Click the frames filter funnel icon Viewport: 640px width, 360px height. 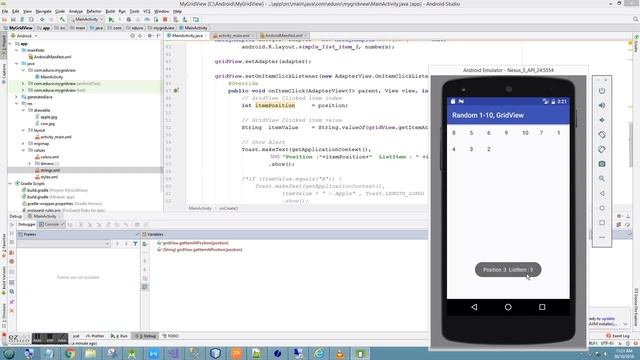(135, 244)
